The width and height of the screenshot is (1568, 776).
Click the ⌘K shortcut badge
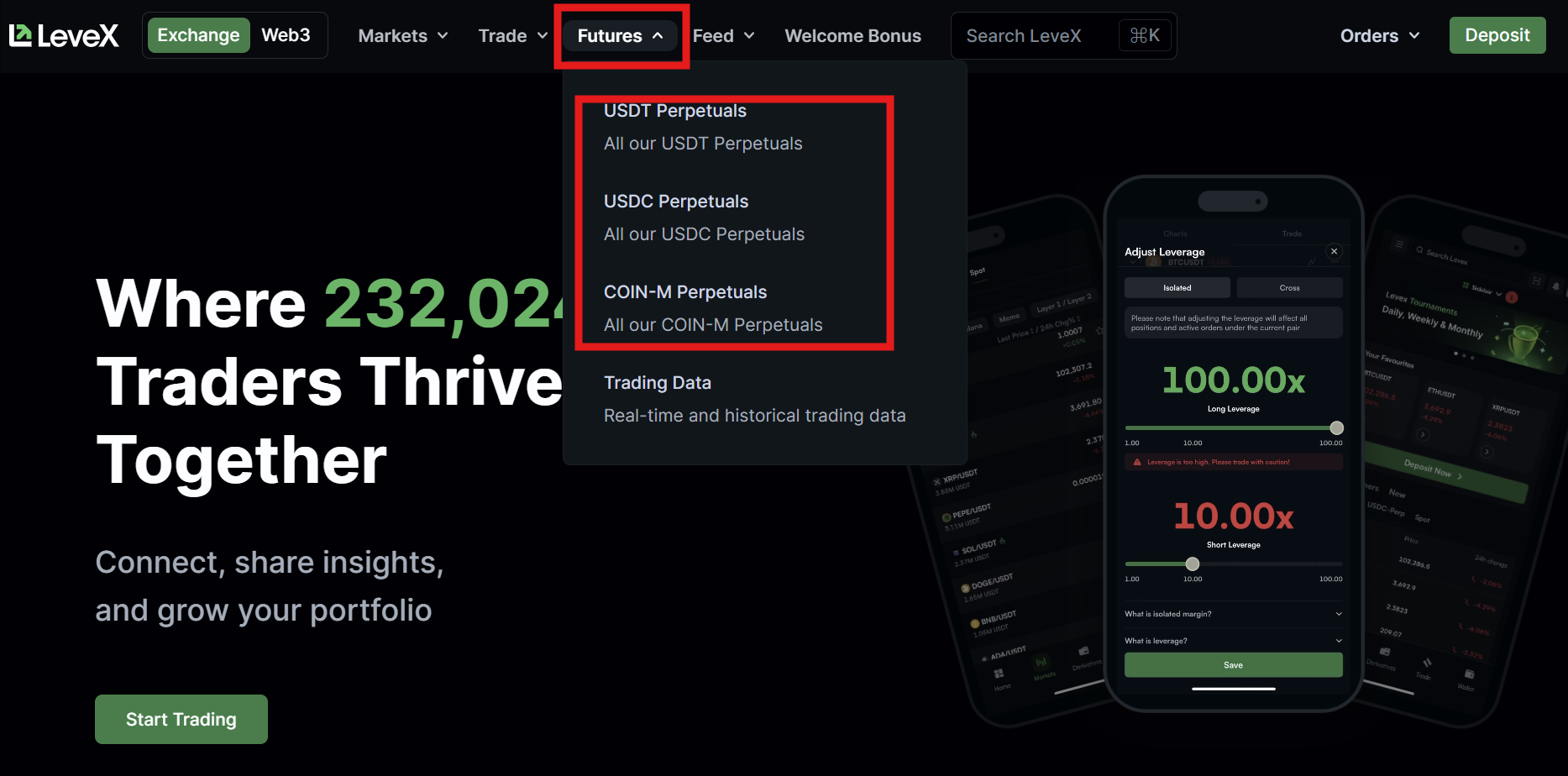(1145, 35)
